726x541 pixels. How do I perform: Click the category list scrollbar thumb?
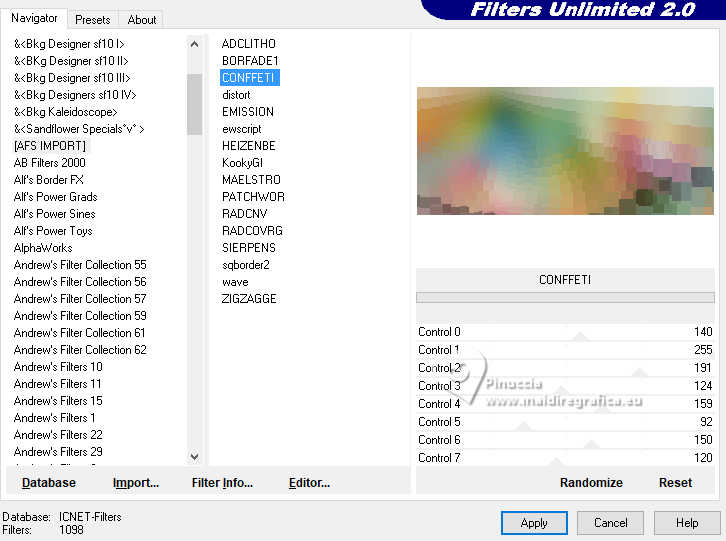[194, 104]
